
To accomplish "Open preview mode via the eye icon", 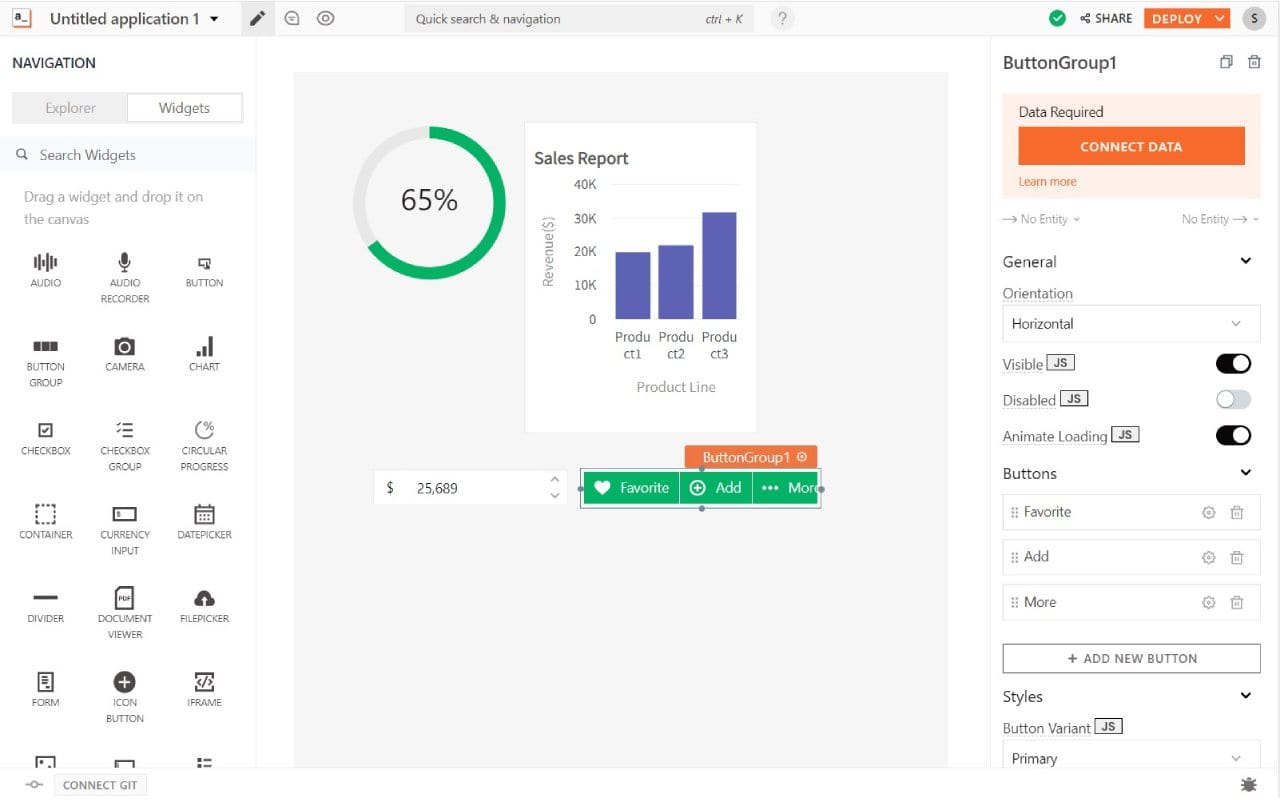I will click(x=325, y=18).
